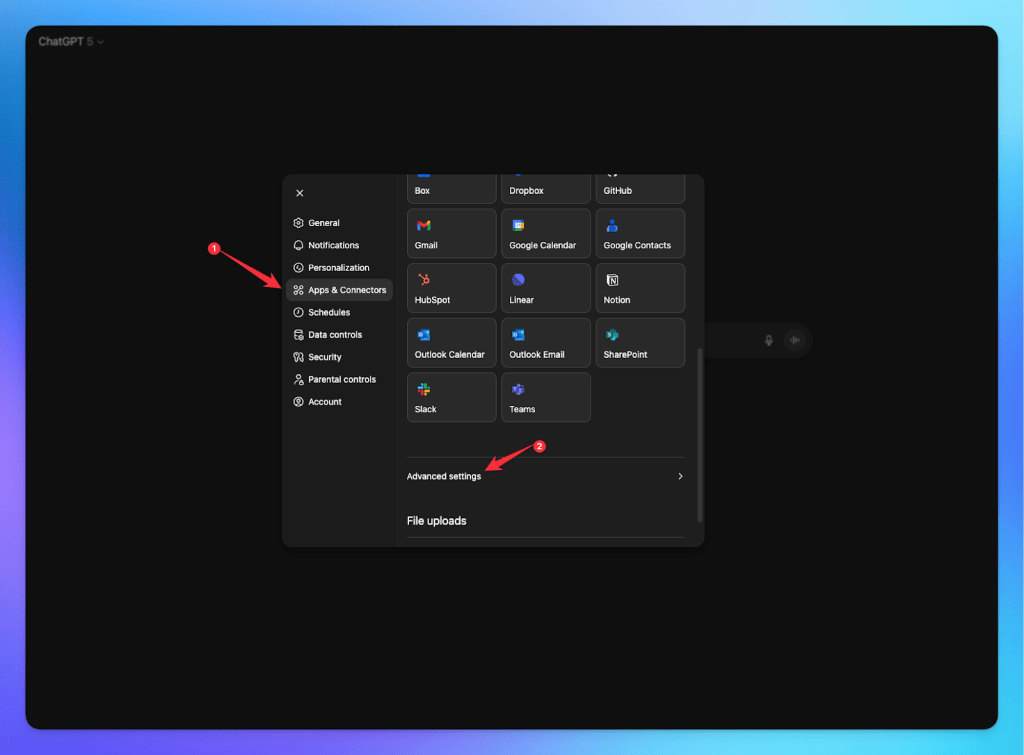Select the Google Calendar connector
The width and height of the screenshot is (1024, 755).
[x=545, y=233]
